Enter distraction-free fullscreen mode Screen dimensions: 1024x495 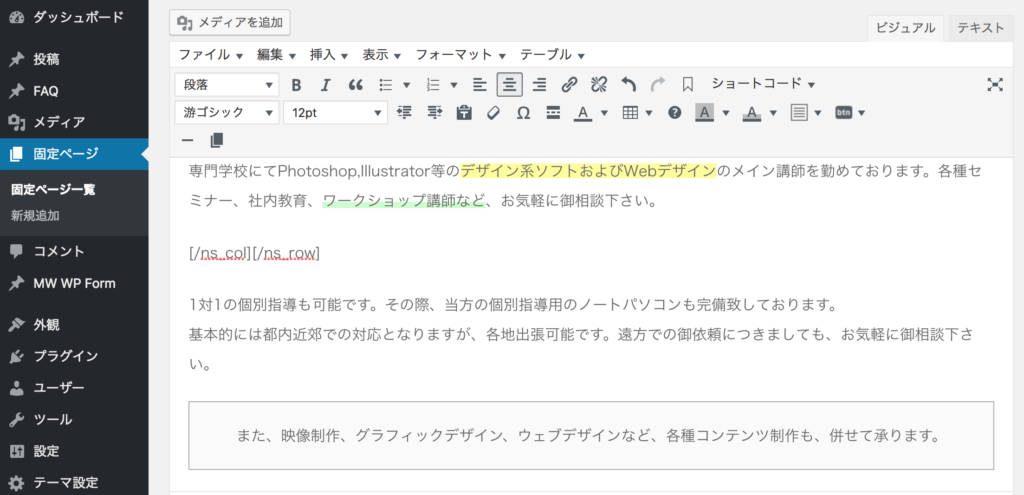click(x=995, y=85)
